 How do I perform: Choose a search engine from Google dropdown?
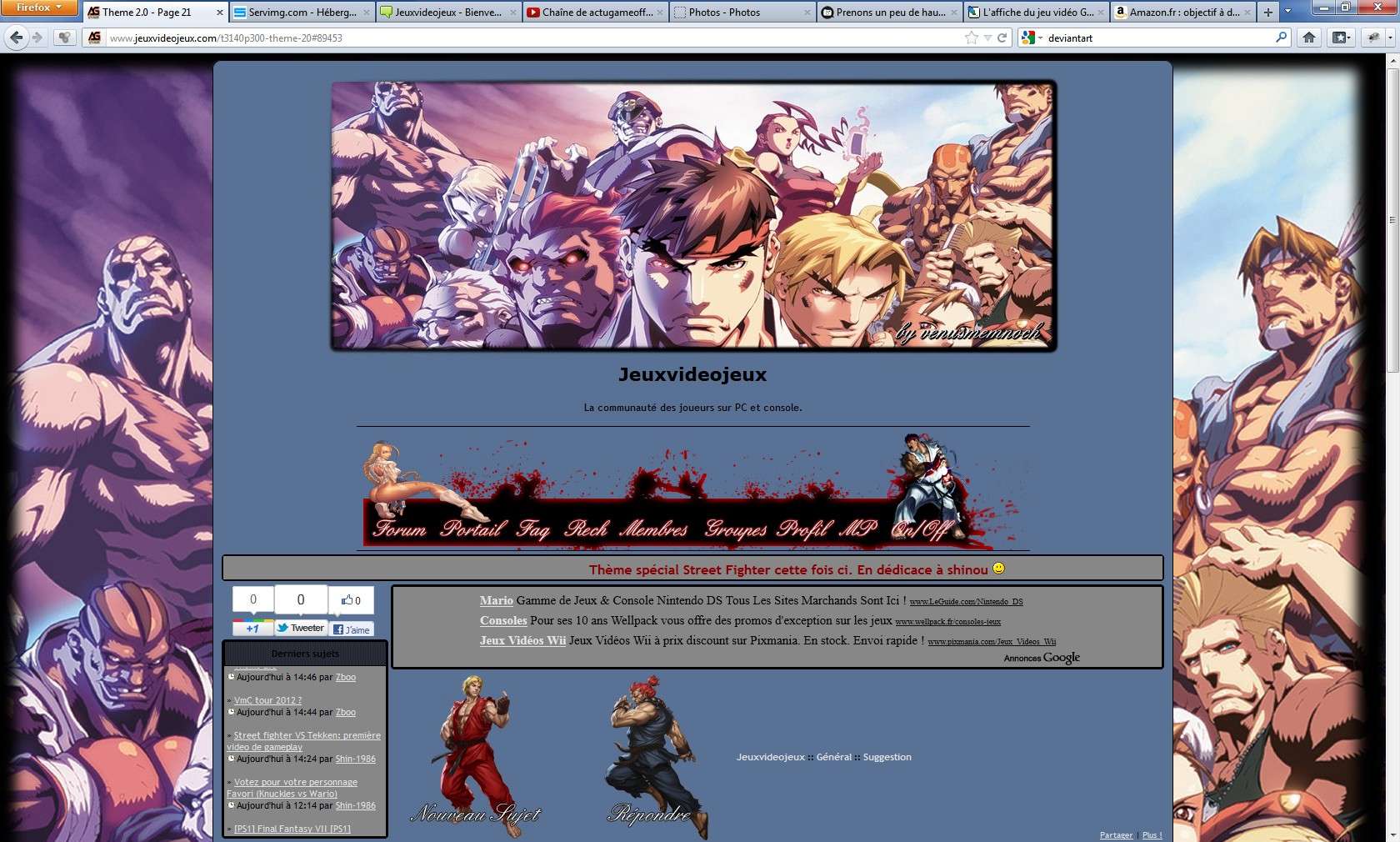click(x=1032, y=38)
